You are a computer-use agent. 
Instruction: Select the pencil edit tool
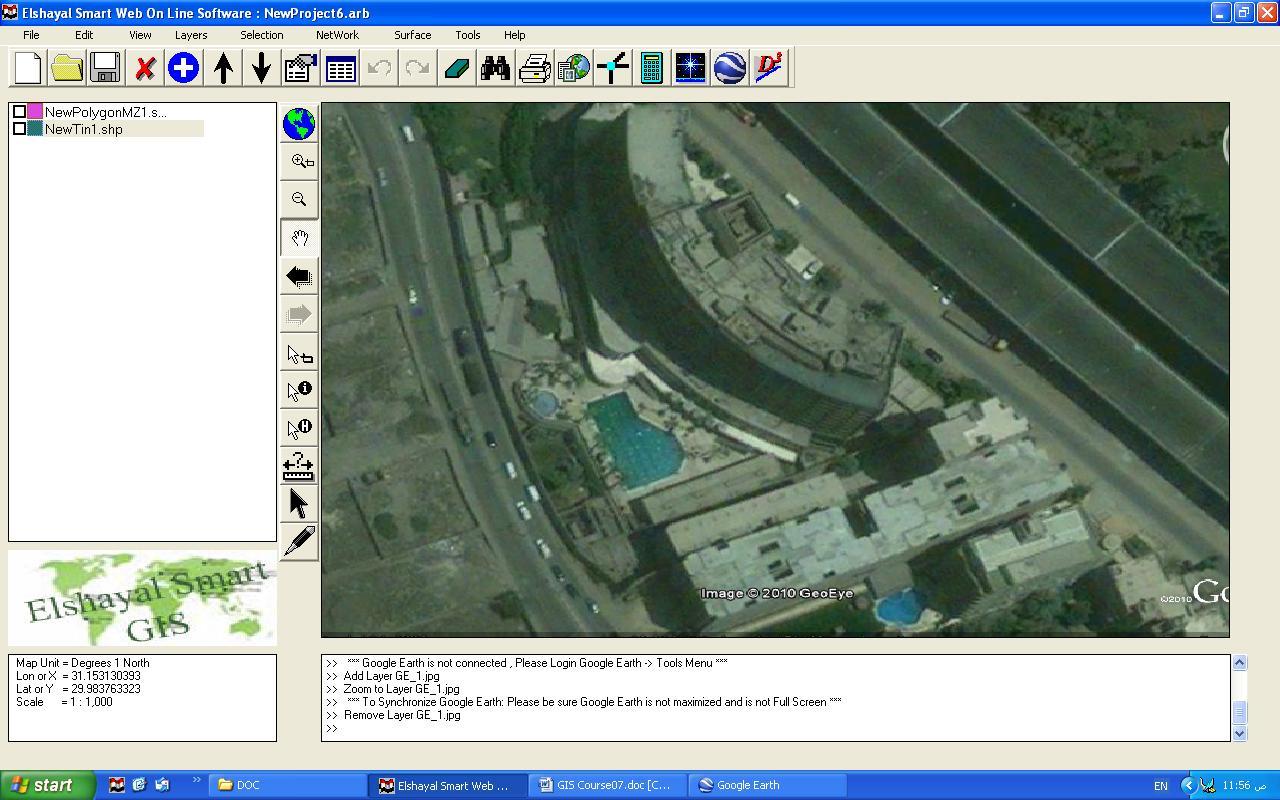[299, 542]
